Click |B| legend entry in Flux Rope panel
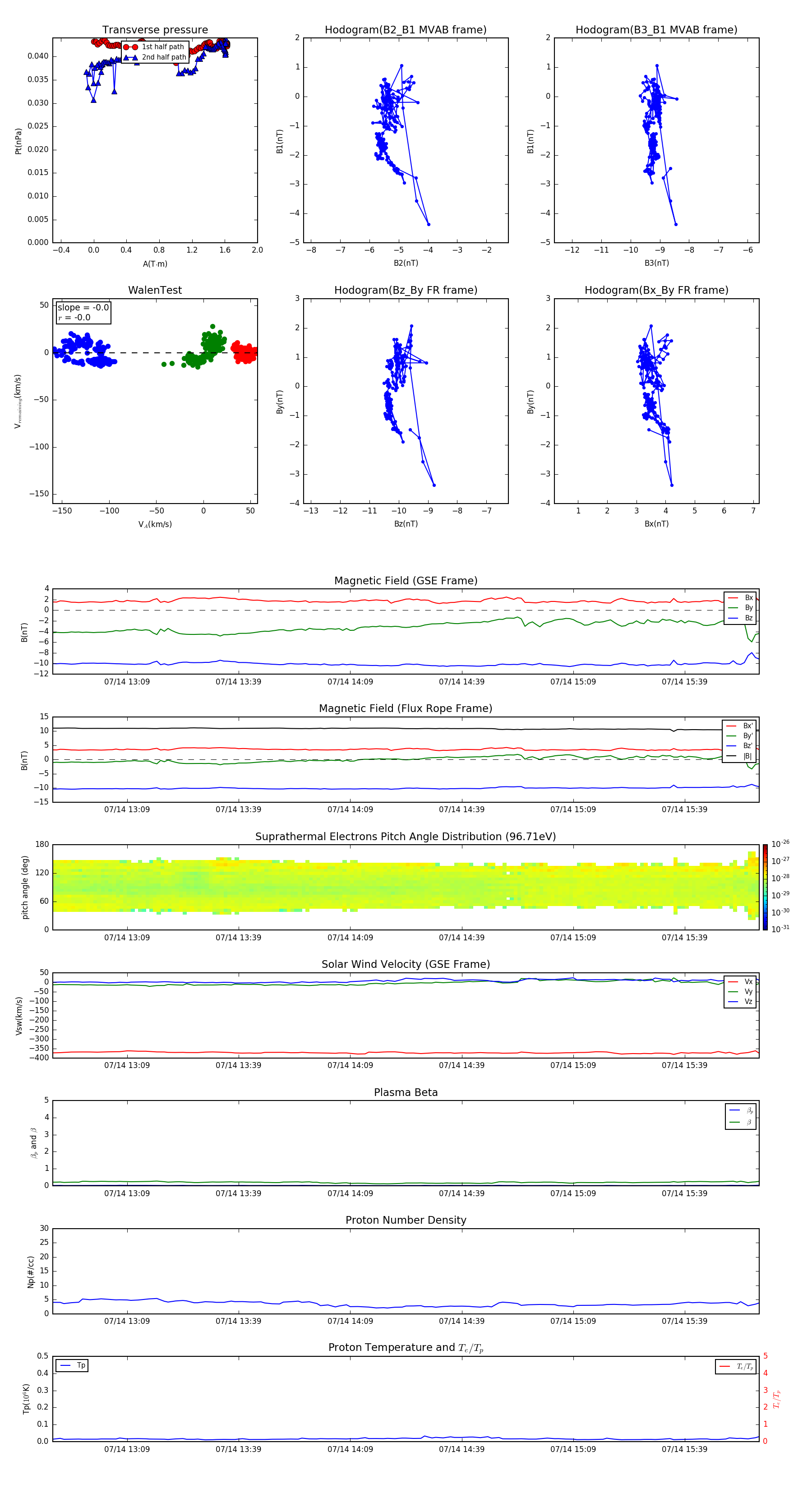 point(739,756)
